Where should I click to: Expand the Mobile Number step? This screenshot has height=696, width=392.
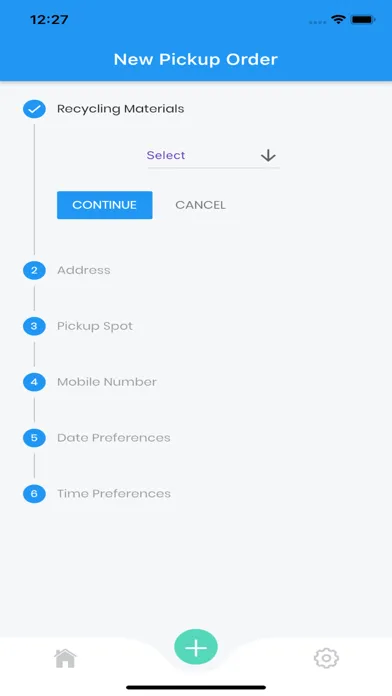coord(107,382)
